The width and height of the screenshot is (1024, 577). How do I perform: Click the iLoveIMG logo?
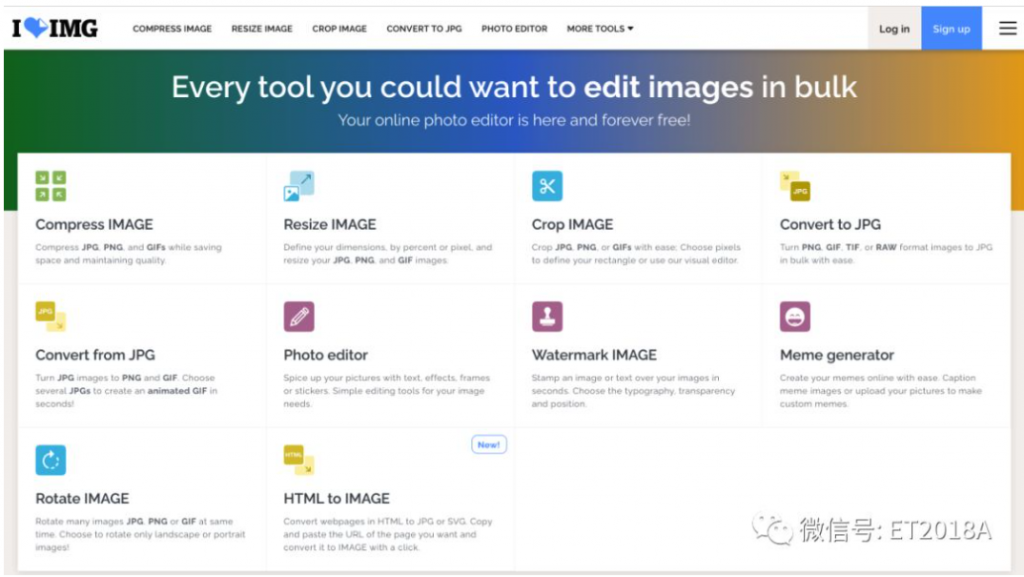pyautogui.click(x=55, y=28)
